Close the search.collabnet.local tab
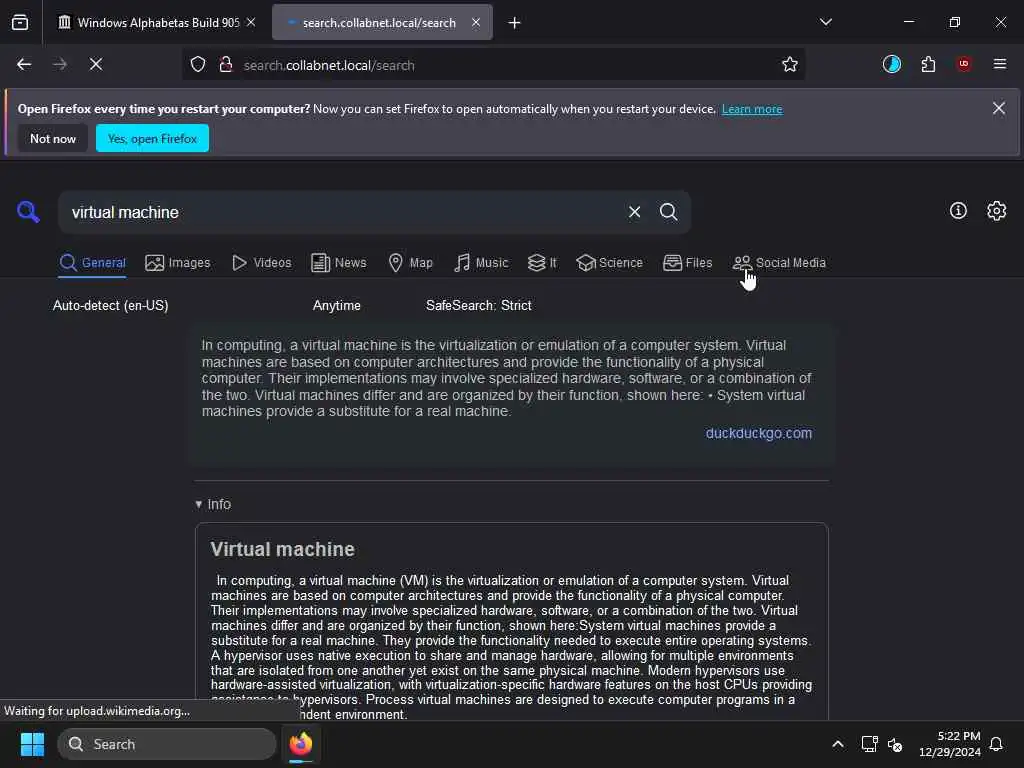 (476, 22)
